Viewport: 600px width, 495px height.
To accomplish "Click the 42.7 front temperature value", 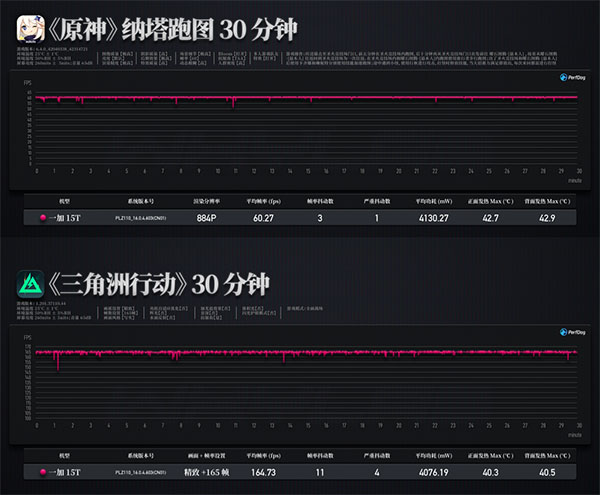I will point(491,217).
